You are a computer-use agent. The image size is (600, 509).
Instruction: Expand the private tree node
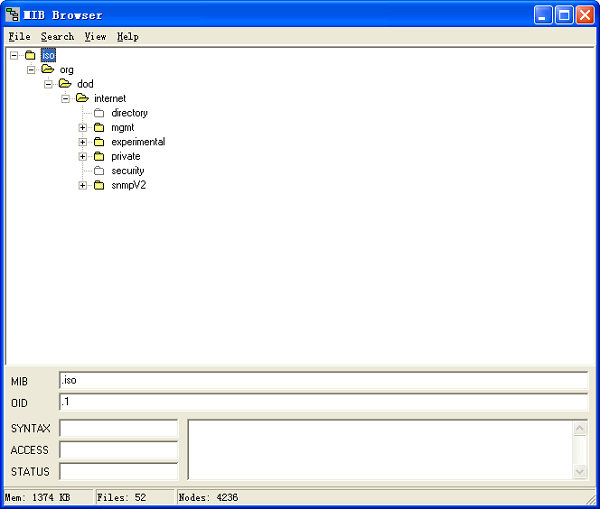[83, 156]
